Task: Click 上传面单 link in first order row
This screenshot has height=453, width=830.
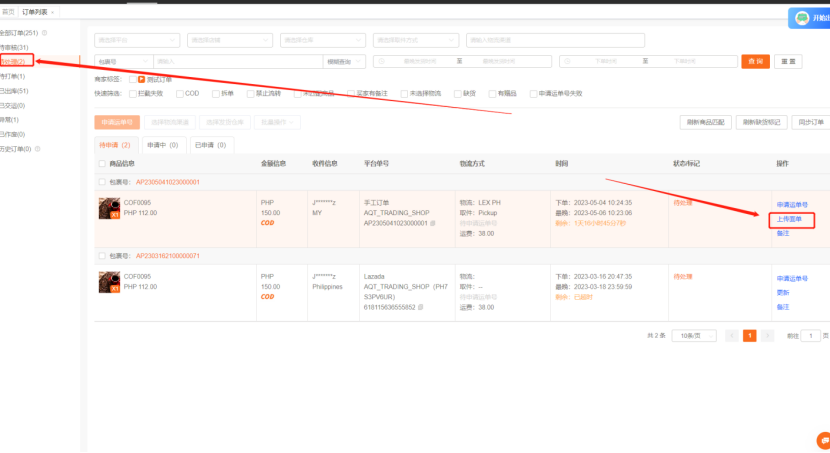Action: pyautogui.click(x=789, y=219)
